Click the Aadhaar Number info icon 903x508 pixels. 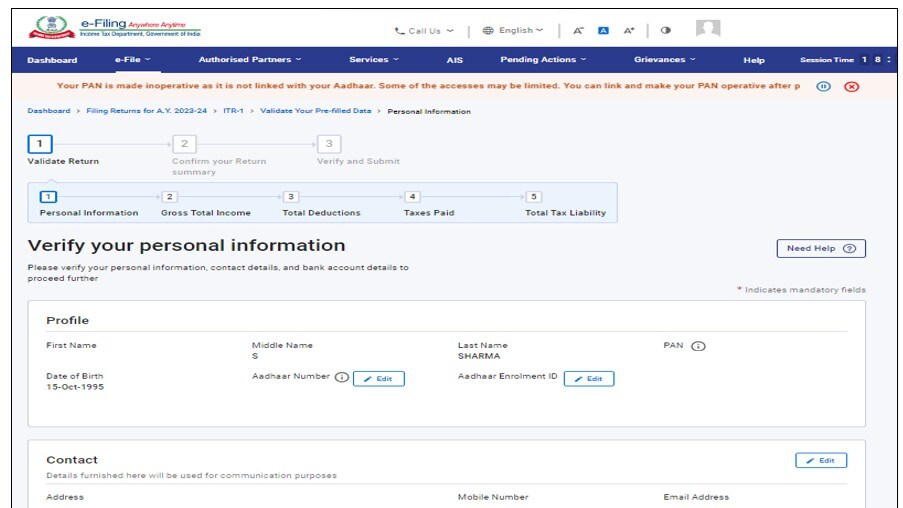(x=341, y=378)
